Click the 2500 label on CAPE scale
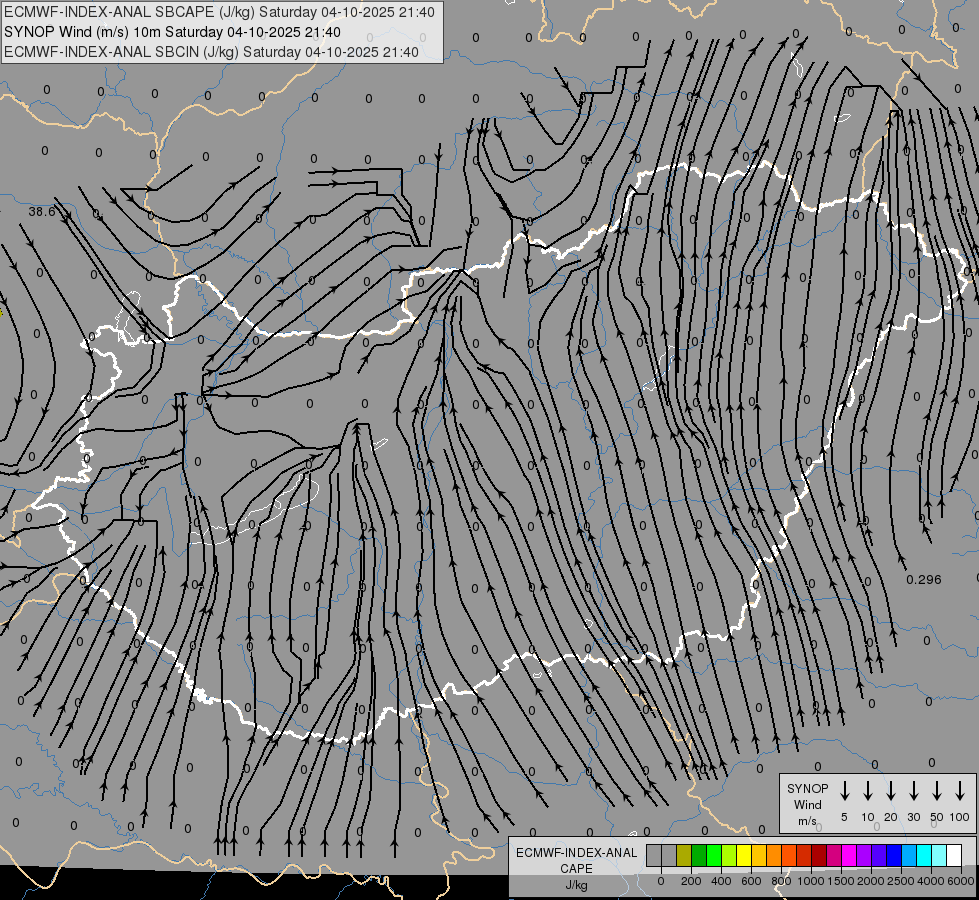The height and width of the screenshot is (900, 979). click(x=901, y=881)
